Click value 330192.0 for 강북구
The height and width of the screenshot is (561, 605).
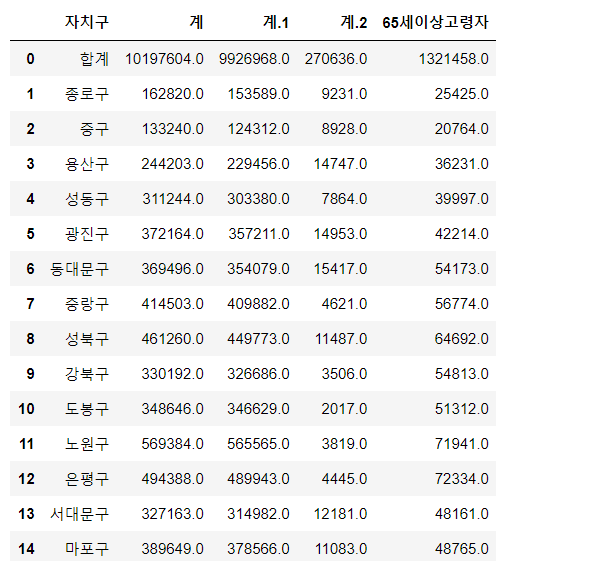pyautogui.click(x=172, y=373)
